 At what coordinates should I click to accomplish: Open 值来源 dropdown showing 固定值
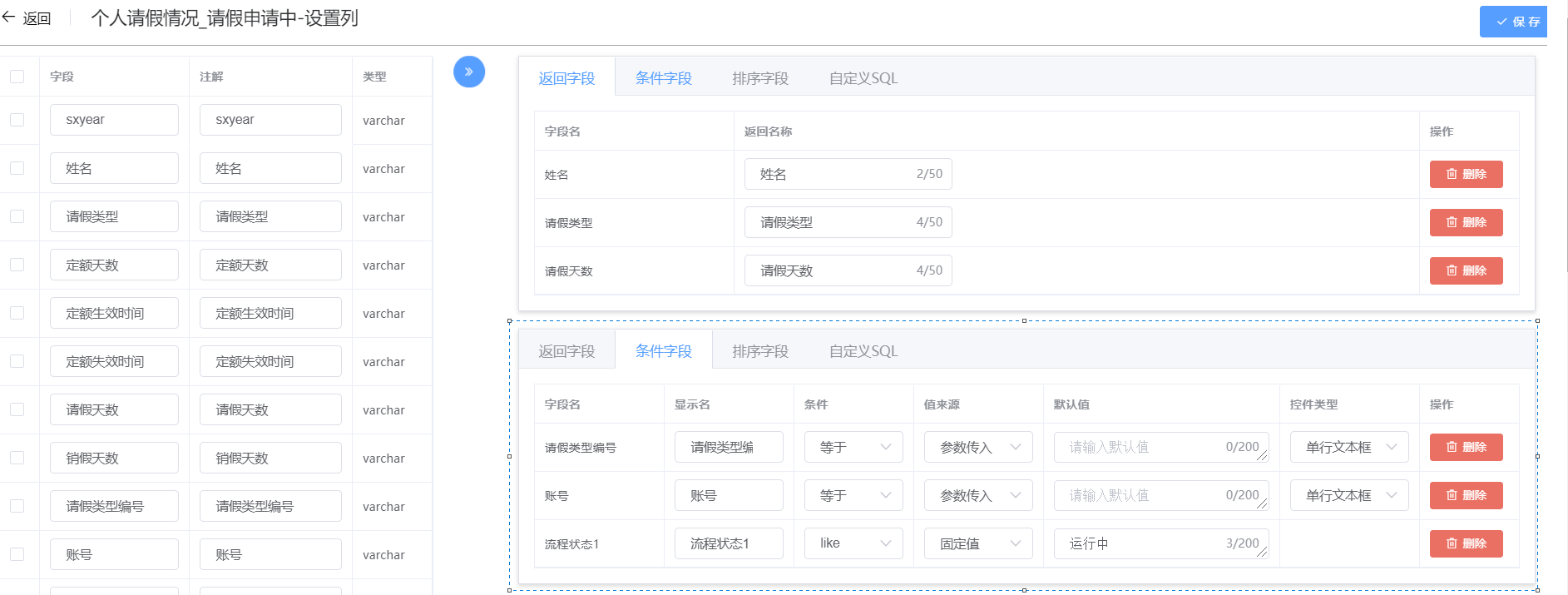tap(977, 543)
